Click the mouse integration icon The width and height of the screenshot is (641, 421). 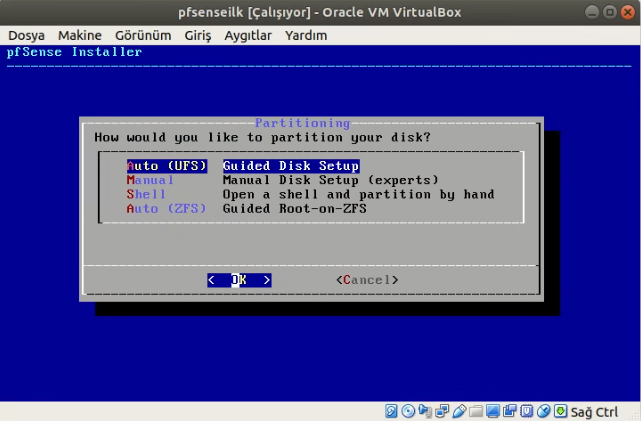pos(544,411)
